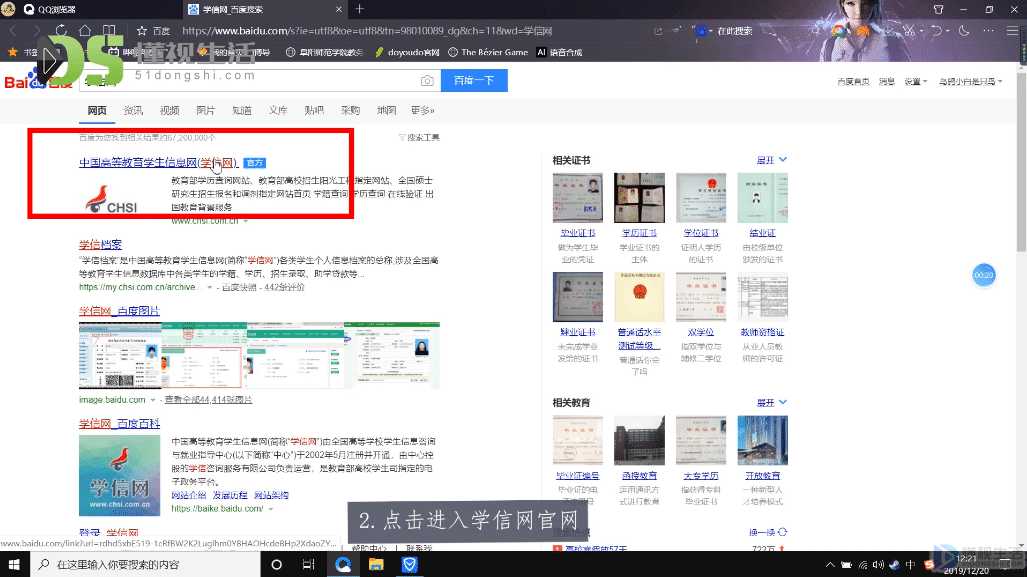Switch to 资讯 search tab

[133, 110]
